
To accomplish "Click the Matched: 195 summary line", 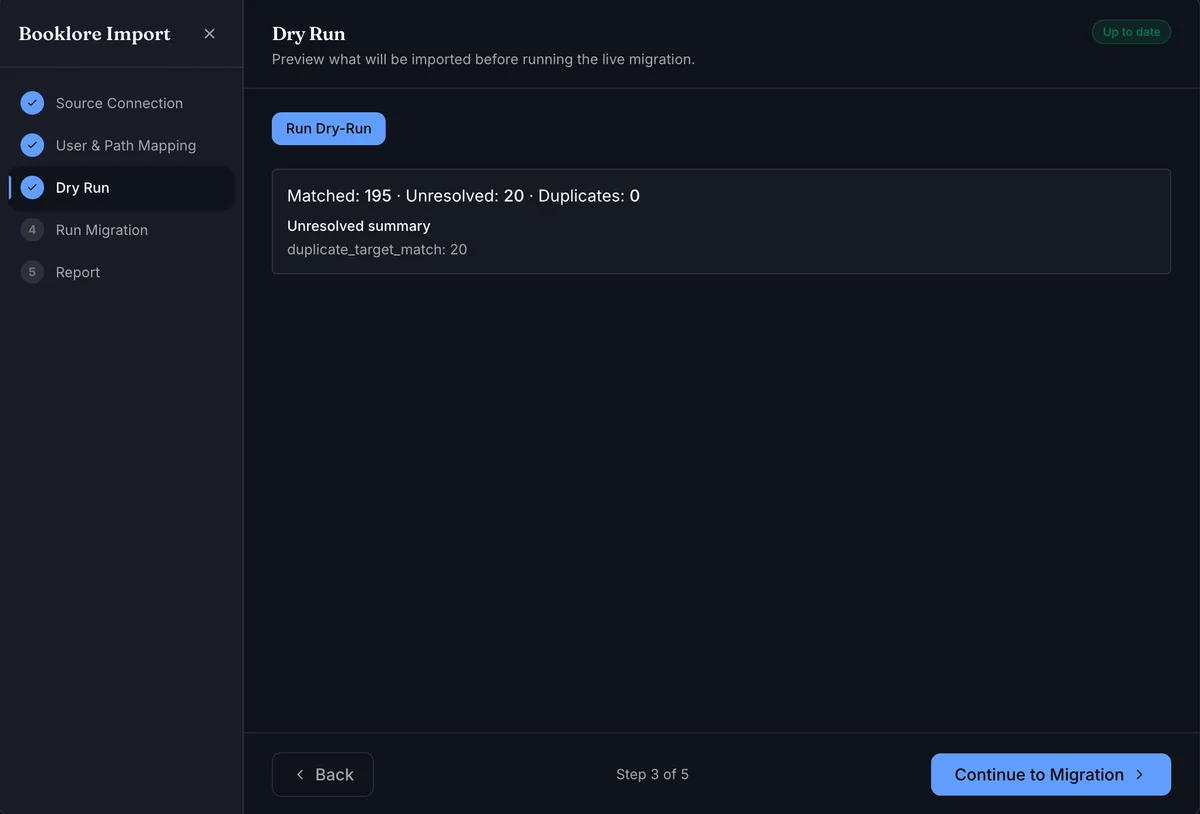I will click(x=463, y=196).
